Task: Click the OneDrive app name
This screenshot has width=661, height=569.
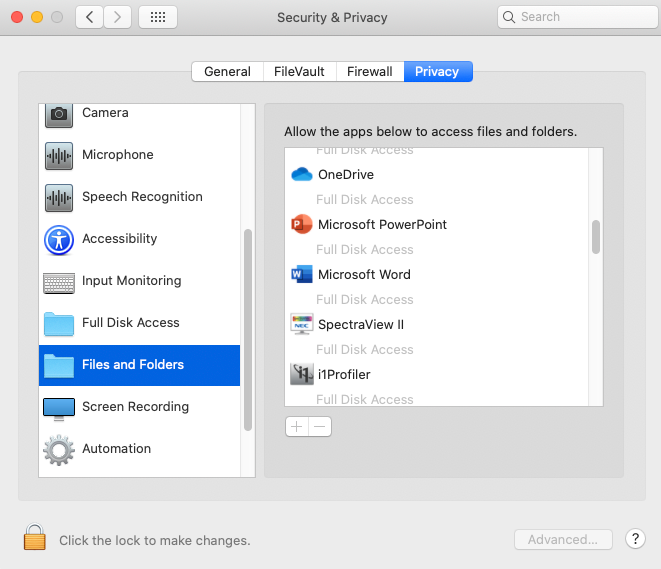Action: [x=346, y=174]
